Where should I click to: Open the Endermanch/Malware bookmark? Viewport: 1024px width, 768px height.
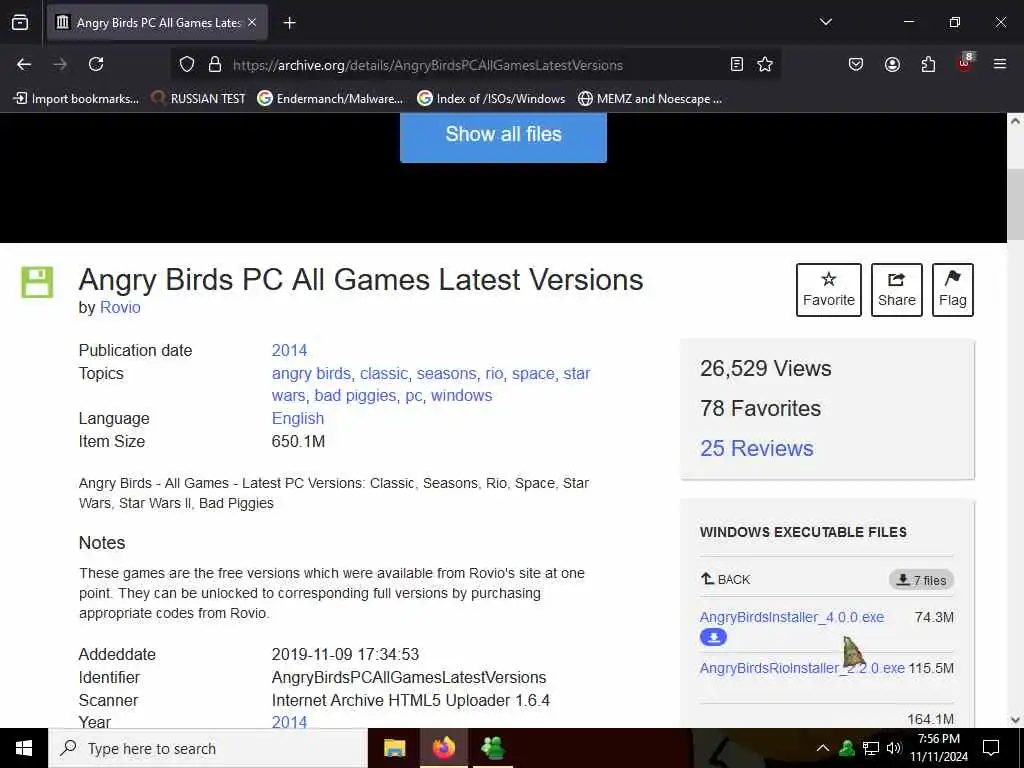coord(330,99)
